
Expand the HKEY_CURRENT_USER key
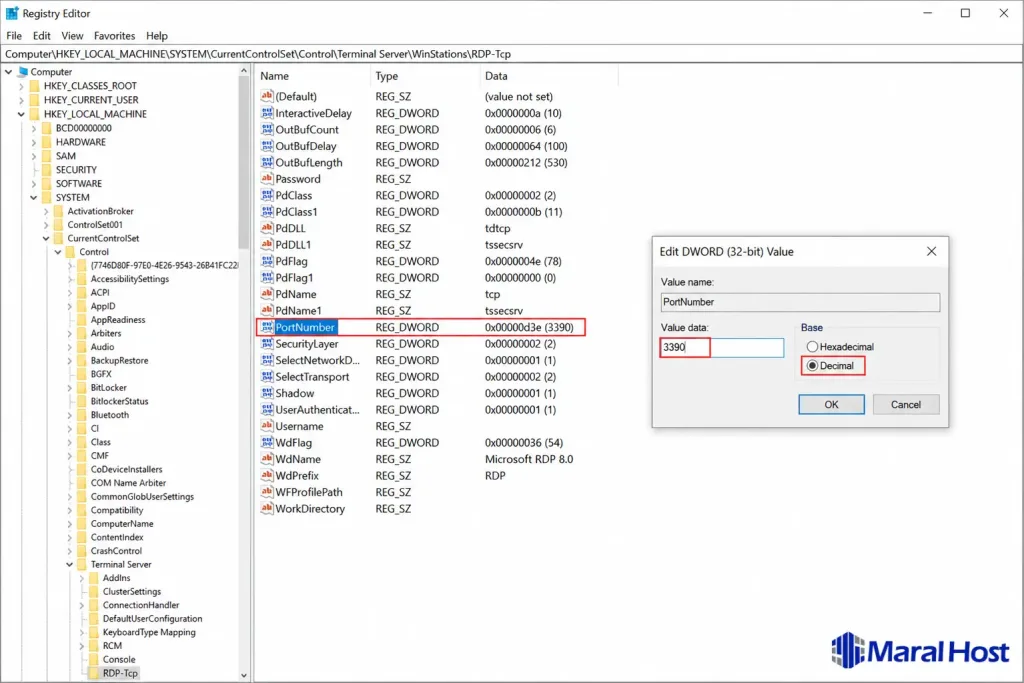click(21, 100)
